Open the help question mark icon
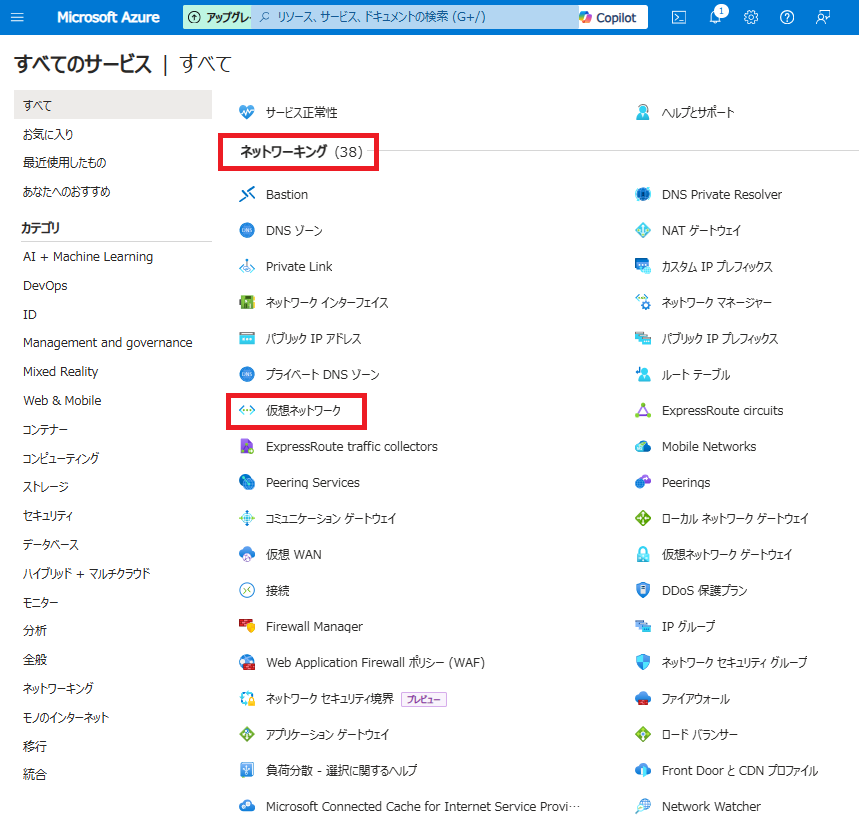The height and width of the screenshot is (826, 859). (787, 18)
